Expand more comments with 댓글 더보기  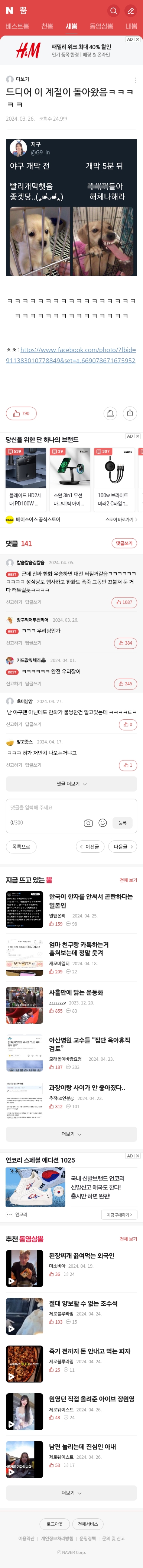pos(71,784)
